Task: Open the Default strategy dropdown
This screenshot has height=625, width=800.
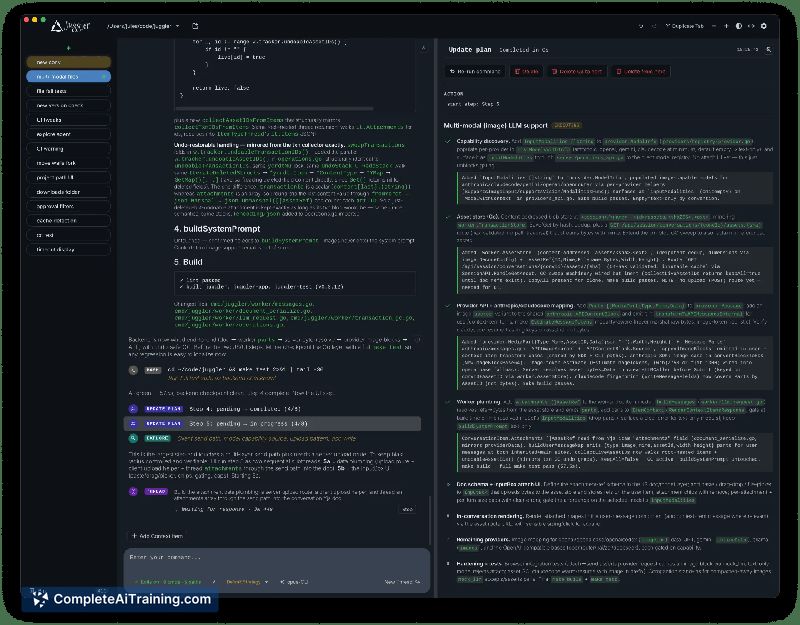Action: point(247,582)
